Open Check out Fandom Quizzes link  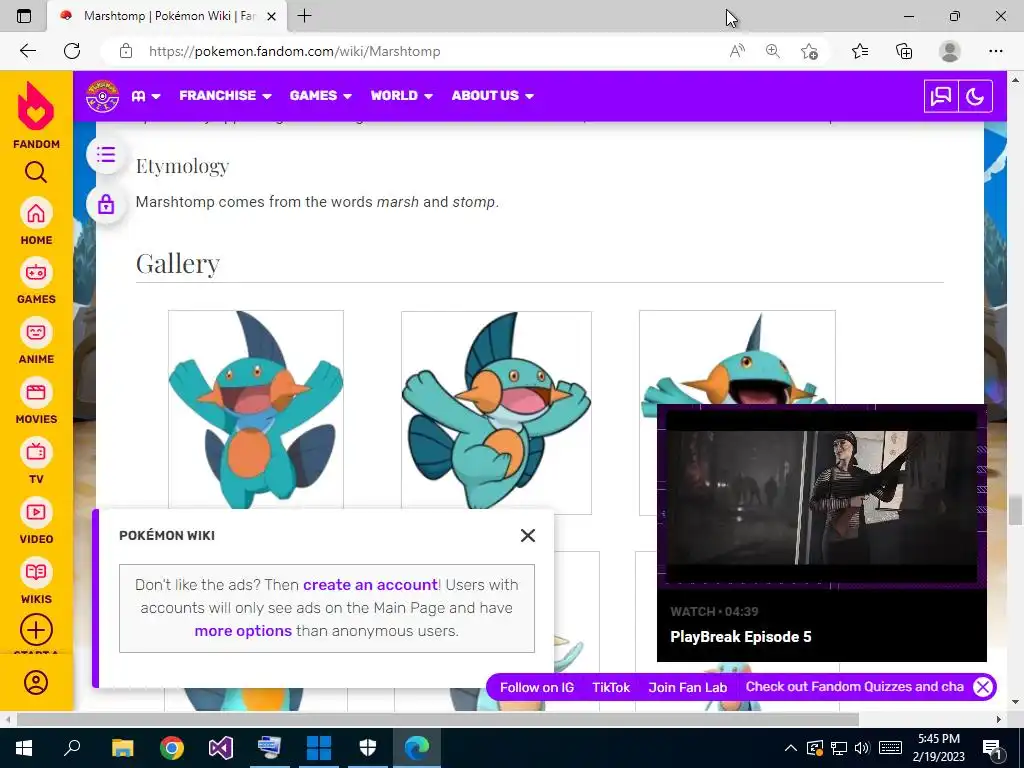pos(854,687)
